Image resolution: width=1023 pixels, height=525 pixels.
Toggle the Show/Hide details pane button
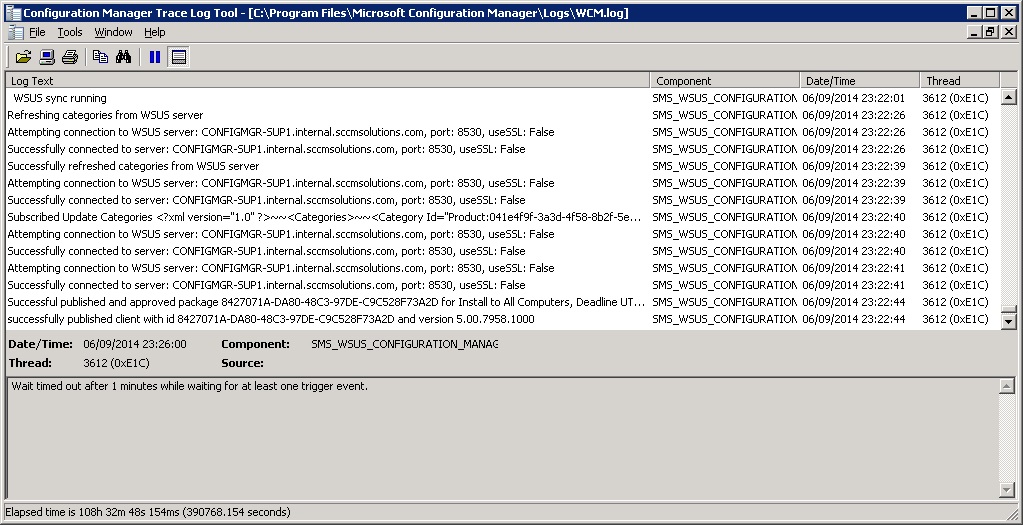tap(179, 57)
